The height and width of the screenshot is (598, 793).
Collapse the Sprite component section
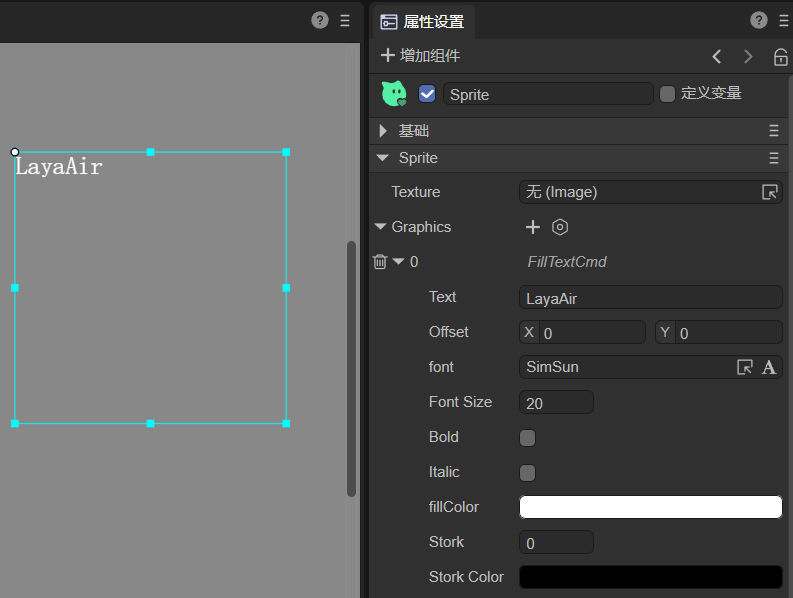[383, 158]
